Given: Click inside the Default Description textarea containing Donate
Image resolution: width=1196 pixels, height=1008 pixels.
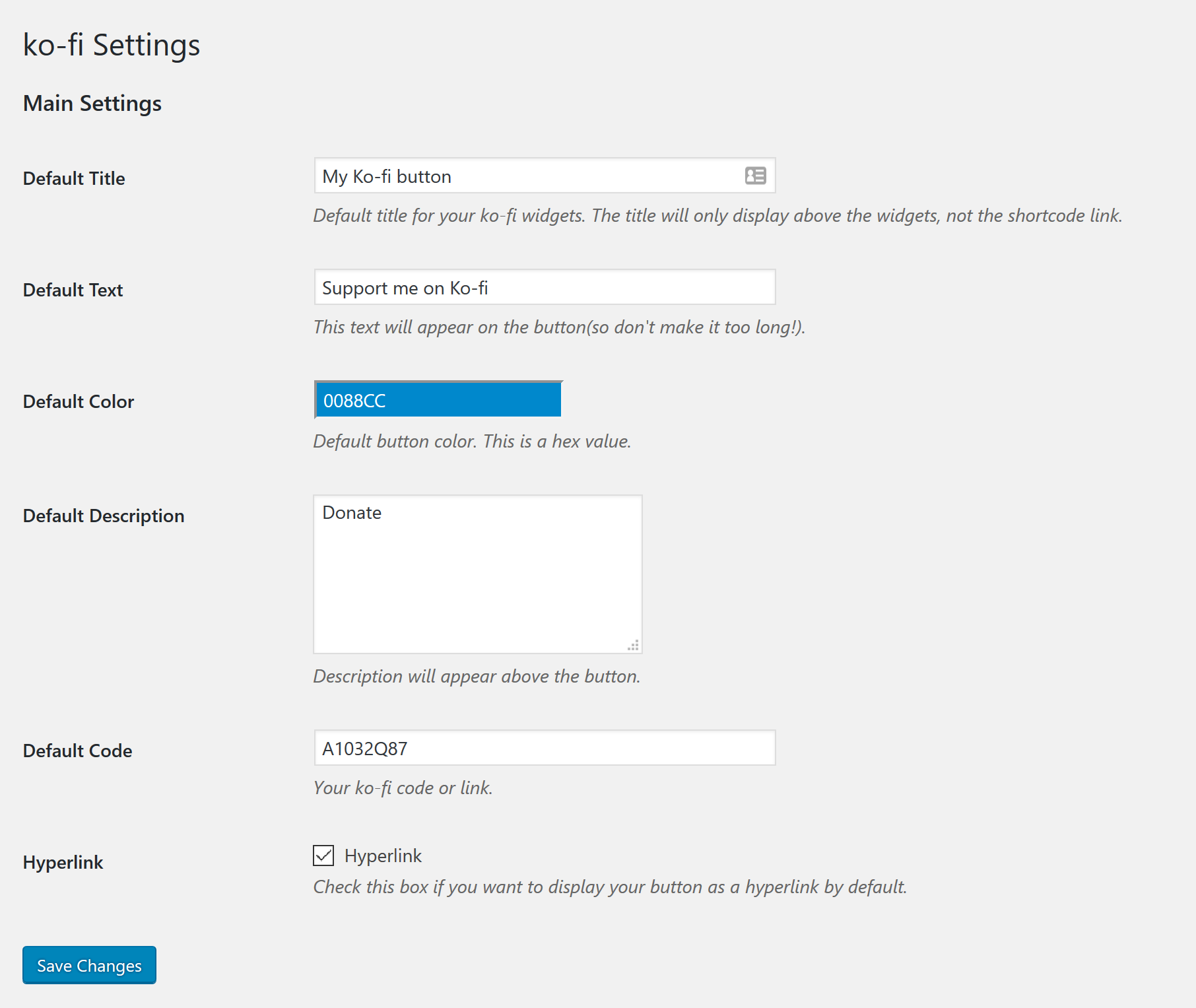Looking at the screenshot, I should tap(478, 574).
